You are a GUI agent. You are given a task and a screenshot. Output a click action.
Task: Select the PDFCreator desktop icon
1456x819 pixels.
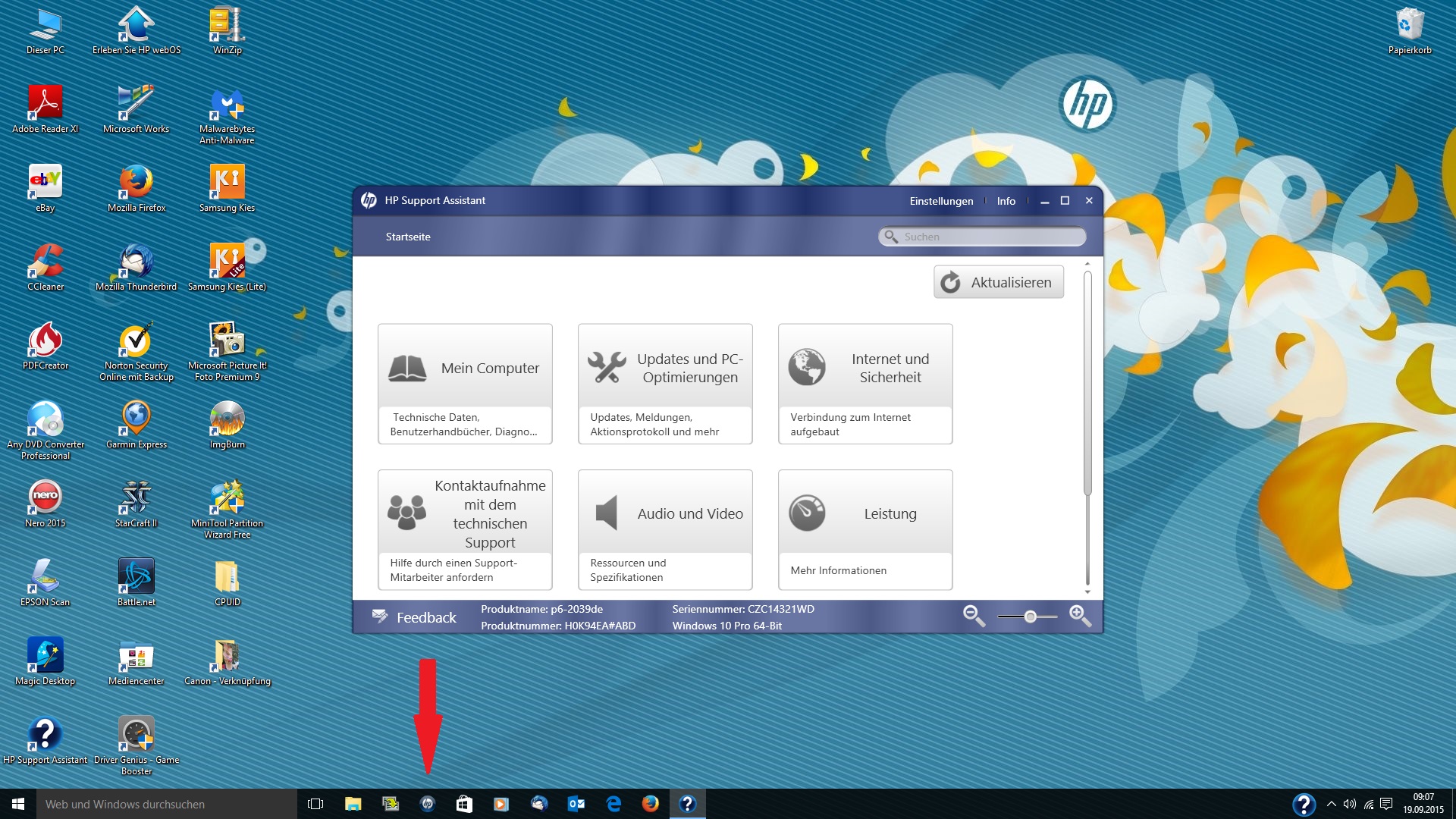45,347
